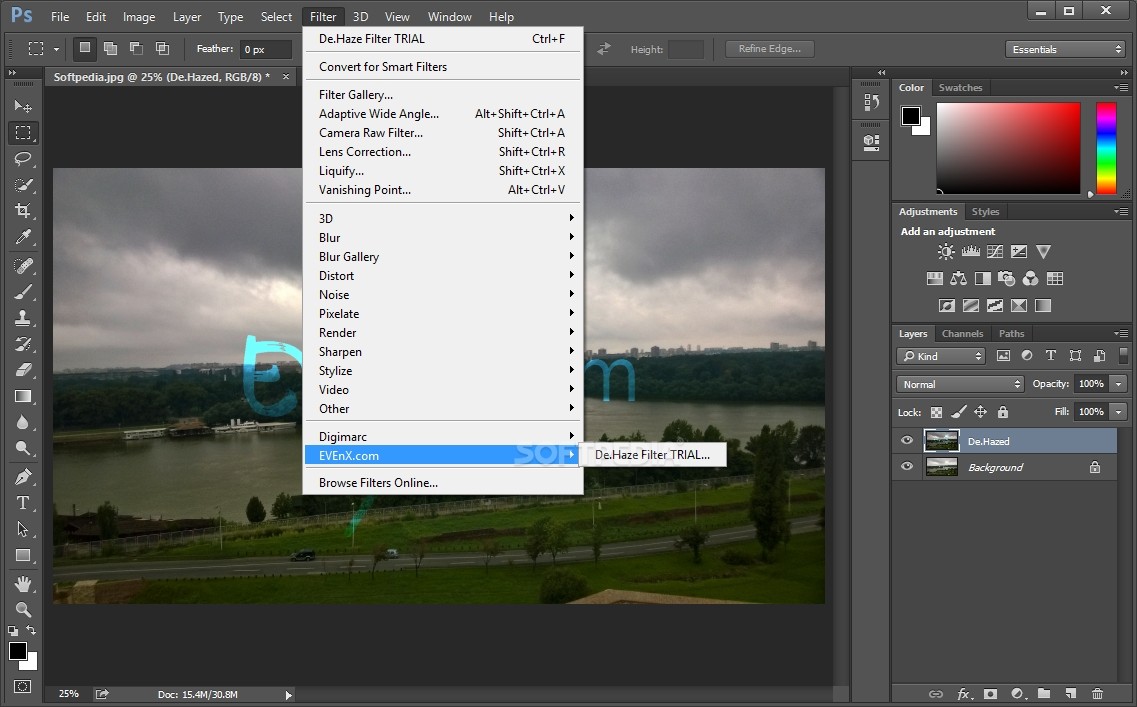1137x707 pixels.
Task: Add Color Balance adjustment
Action: click(959, 278)
